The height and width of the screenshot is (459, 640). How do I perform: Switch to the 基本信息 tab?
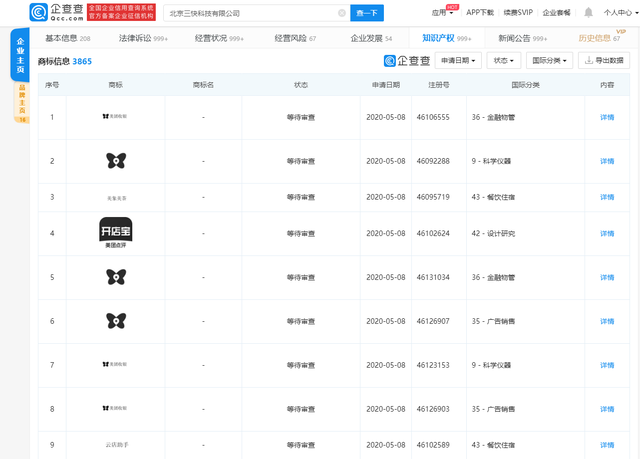pyautogui.click(x=68, y=38)
